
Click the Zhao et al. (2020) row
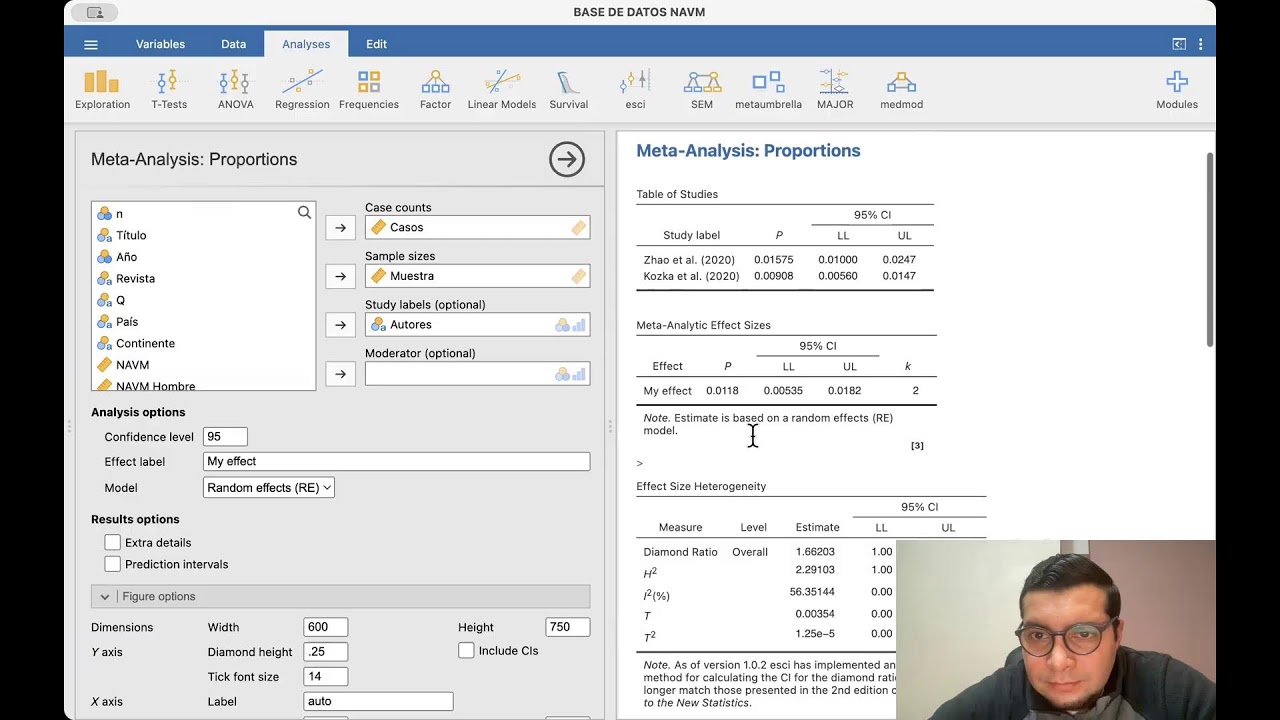[785, 260]
